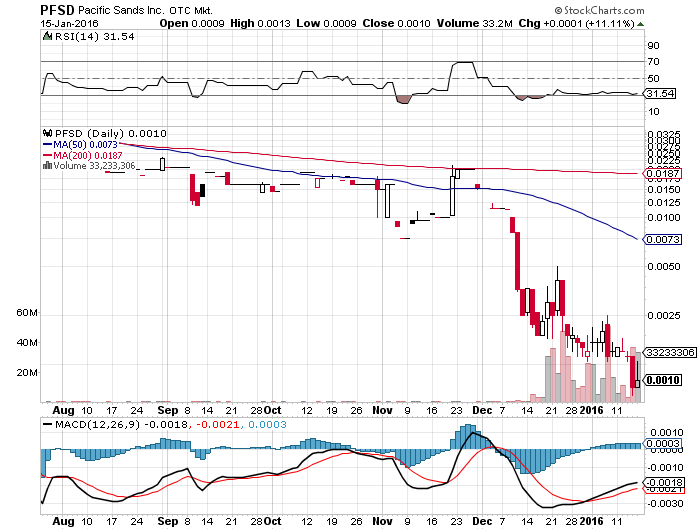This screenshot has height=530, width=700.
Task: Click the 60M volume axis label
Action: [x=27, y=313]
